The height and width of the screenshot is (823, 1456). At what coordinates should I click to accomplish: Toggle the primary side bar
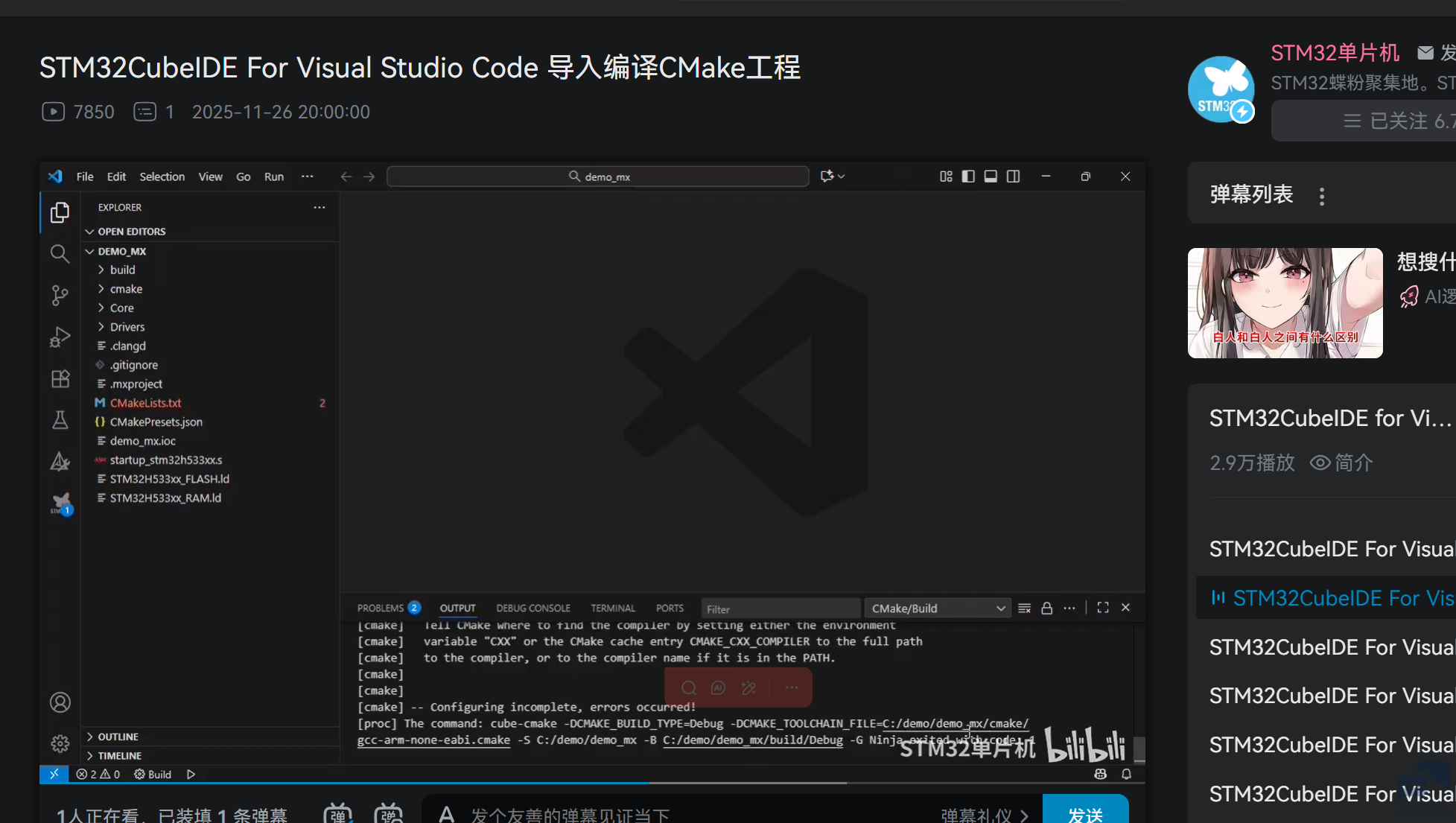click(x=968, y=177)
